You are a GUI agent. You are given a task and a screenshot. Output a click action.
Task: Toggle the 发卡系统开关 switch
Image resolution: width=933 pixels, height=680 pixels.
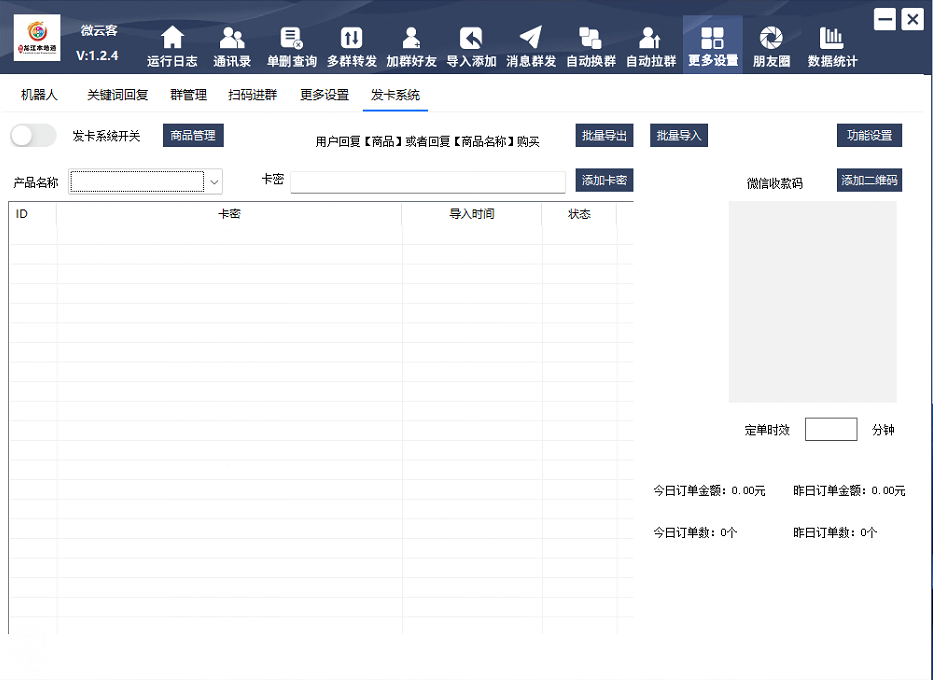[33, 136]
